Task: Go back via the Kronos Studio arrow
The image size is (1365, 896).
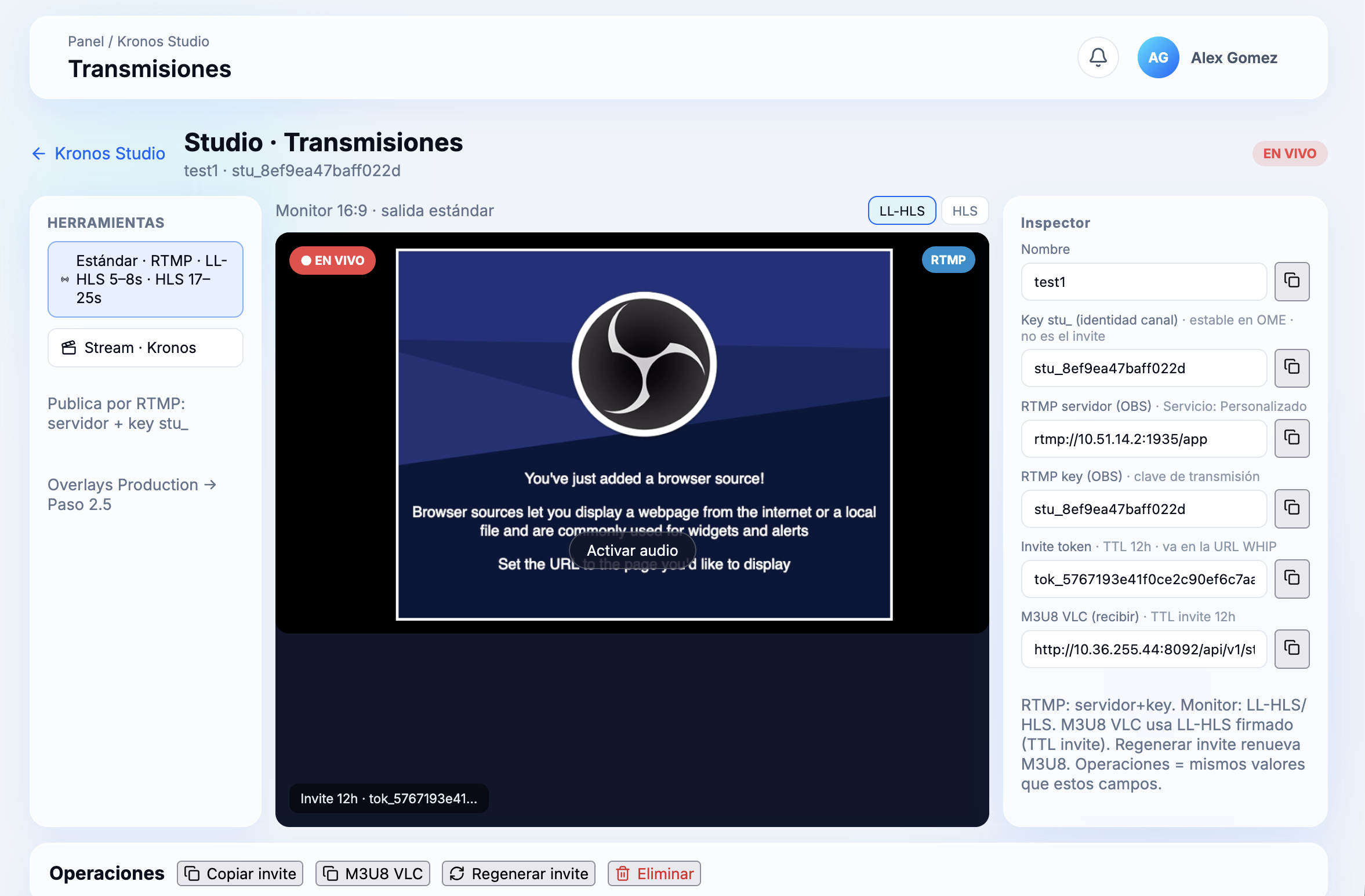Action: tap(39, 154)
